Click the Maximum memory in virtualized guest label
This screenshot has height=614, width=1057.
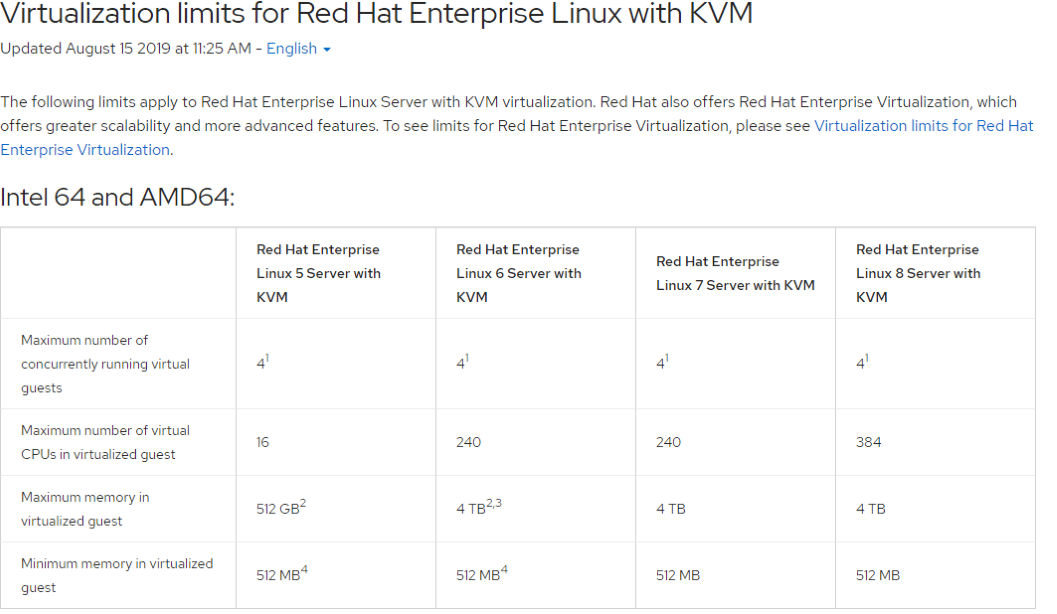point(85,509)
